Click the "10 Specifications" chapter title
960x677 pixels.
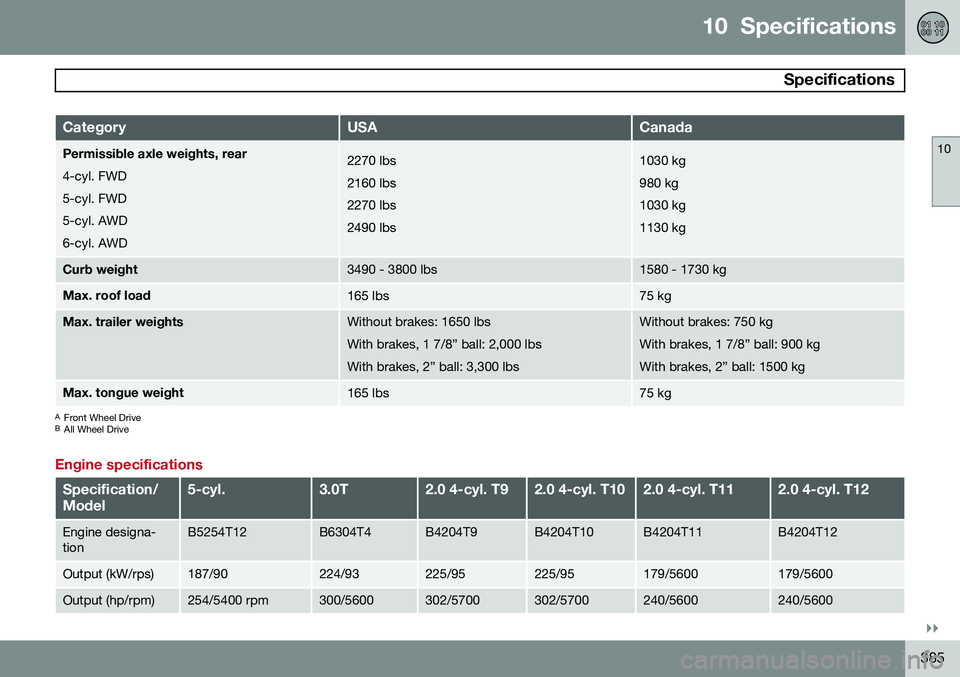[x=799, y=26]
